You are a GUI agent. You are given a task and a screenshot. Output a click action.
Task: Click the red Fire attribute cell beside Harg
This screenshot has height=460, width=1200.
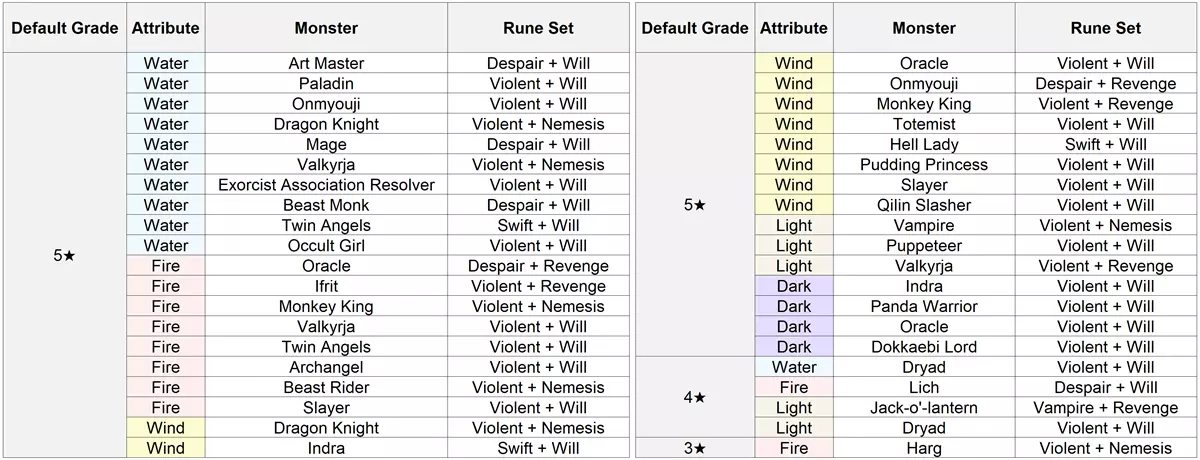pos(794,448)
